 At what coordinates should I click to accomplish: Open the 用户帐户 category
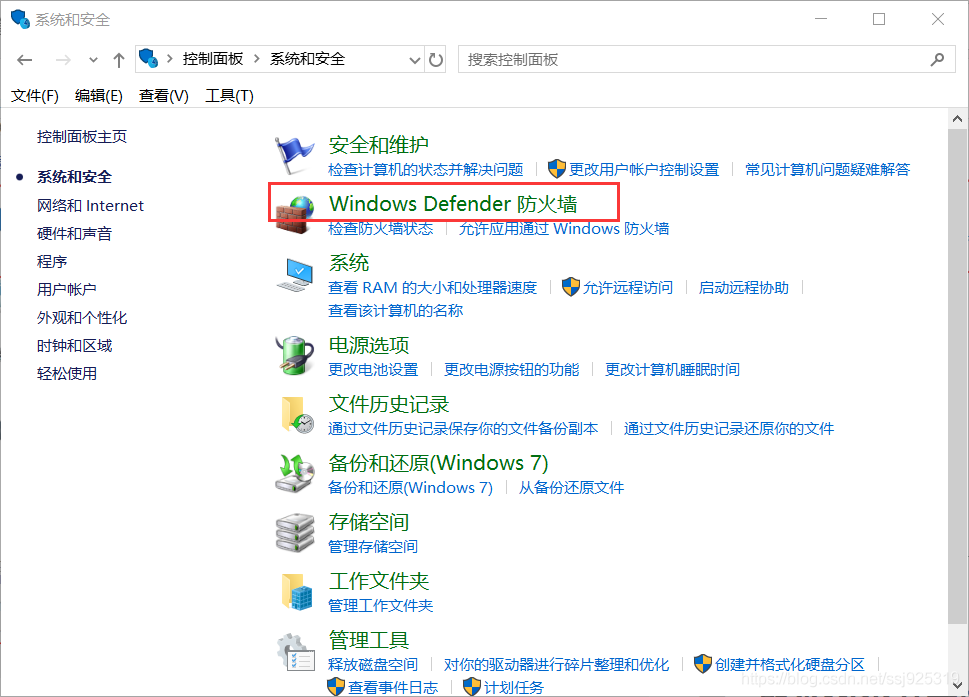tap(67, 289)
